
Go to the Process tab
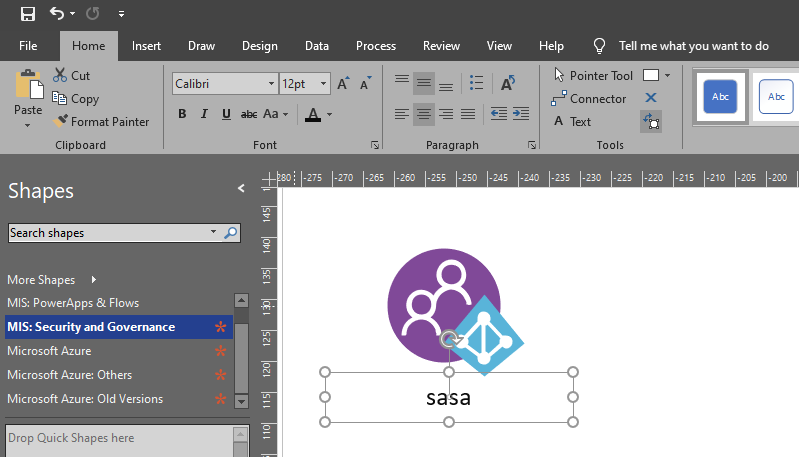[376, 46]
